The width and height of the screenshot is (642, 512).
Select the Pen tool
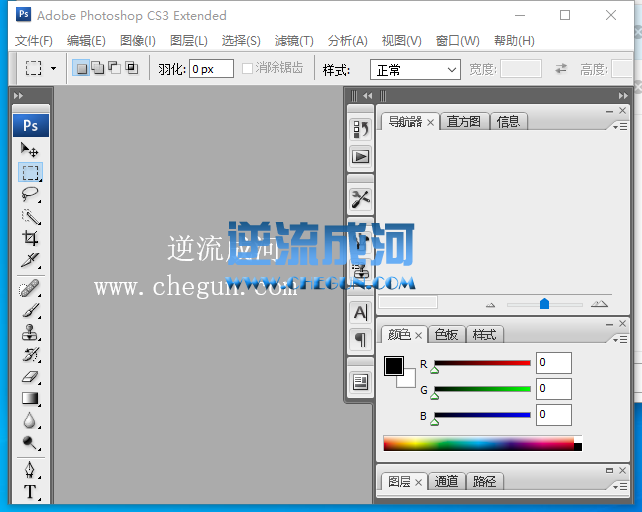click(x=30, y=470)
